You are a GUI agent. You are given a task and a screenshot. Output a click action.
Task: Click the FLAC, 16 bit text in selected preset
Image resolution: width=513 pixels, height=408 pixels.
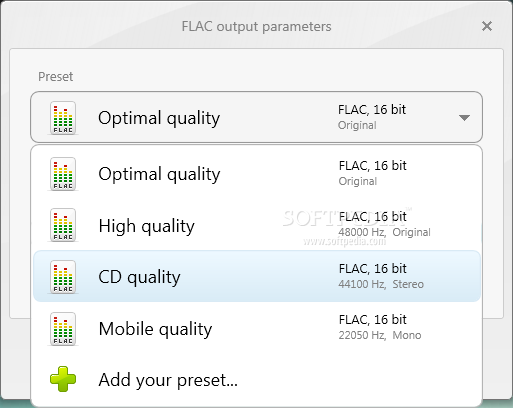[x=372, y=110]
